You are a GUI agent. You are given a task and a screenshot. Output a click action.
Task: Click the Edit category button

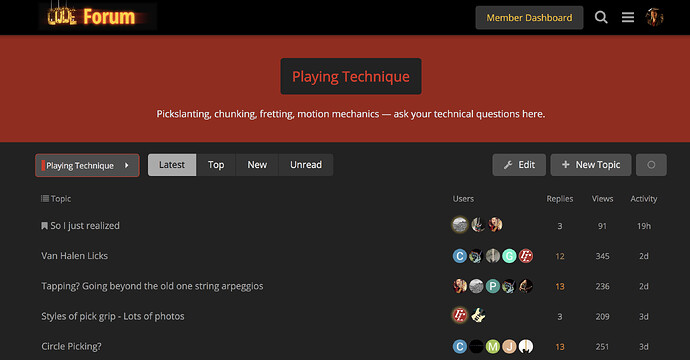point(519,165)
